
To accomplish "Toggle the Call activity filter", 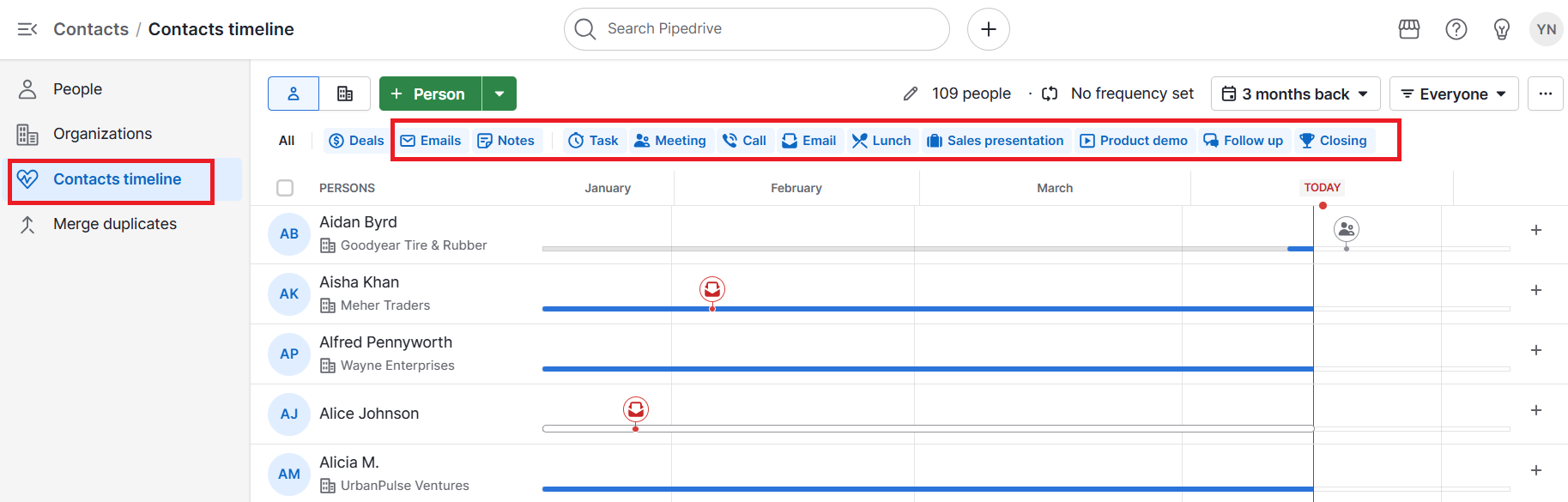I will pos(745,141).
